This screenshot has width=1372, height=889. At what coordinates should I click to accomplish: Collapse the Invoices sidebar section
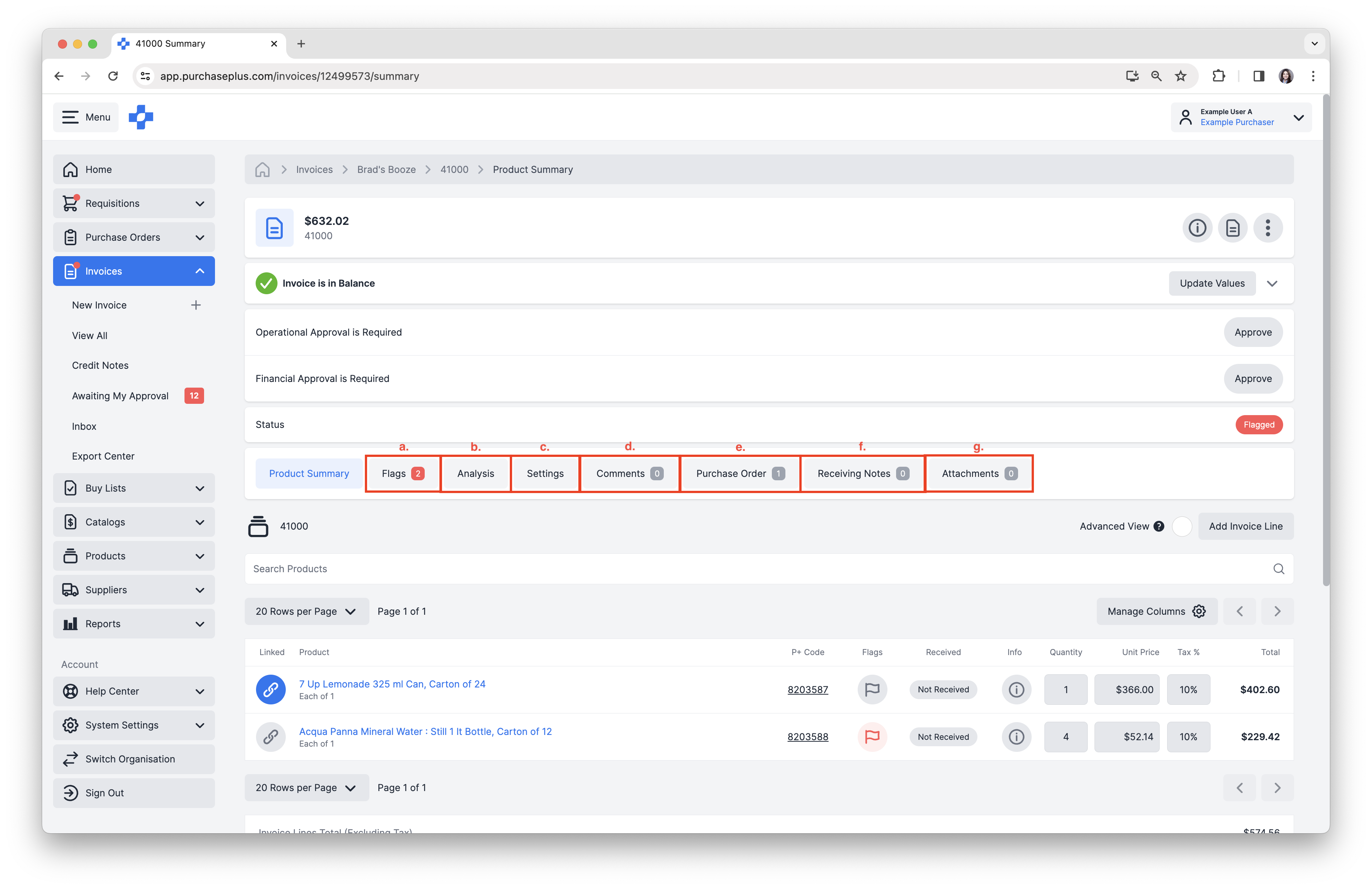click(200, 271)
